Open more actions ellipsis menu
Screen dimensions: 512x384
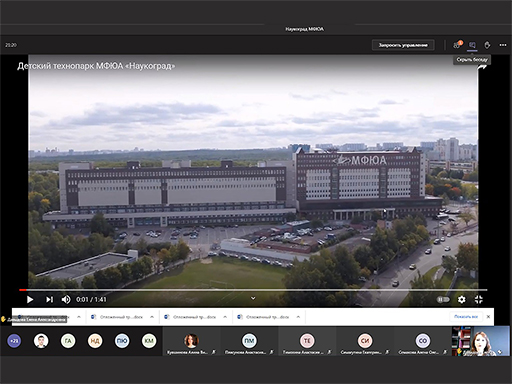tap(503, 45)
